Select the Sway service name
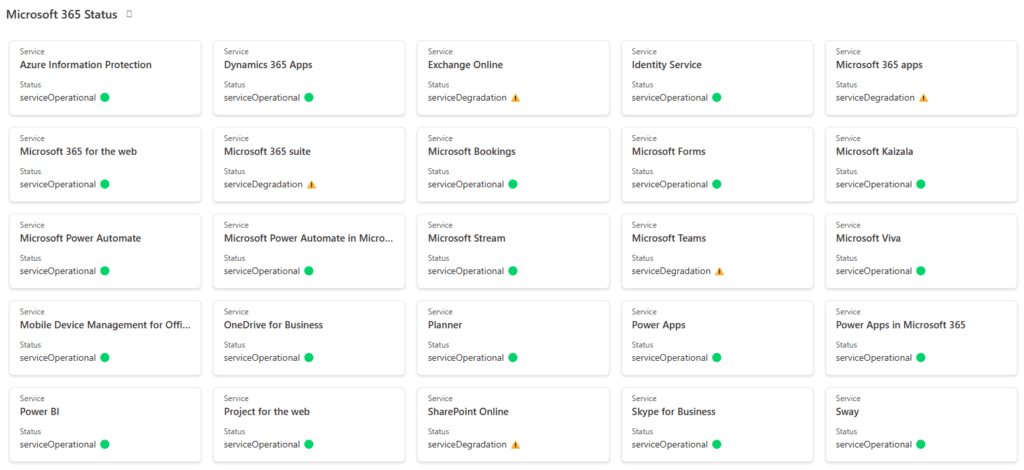 (848, 412)
